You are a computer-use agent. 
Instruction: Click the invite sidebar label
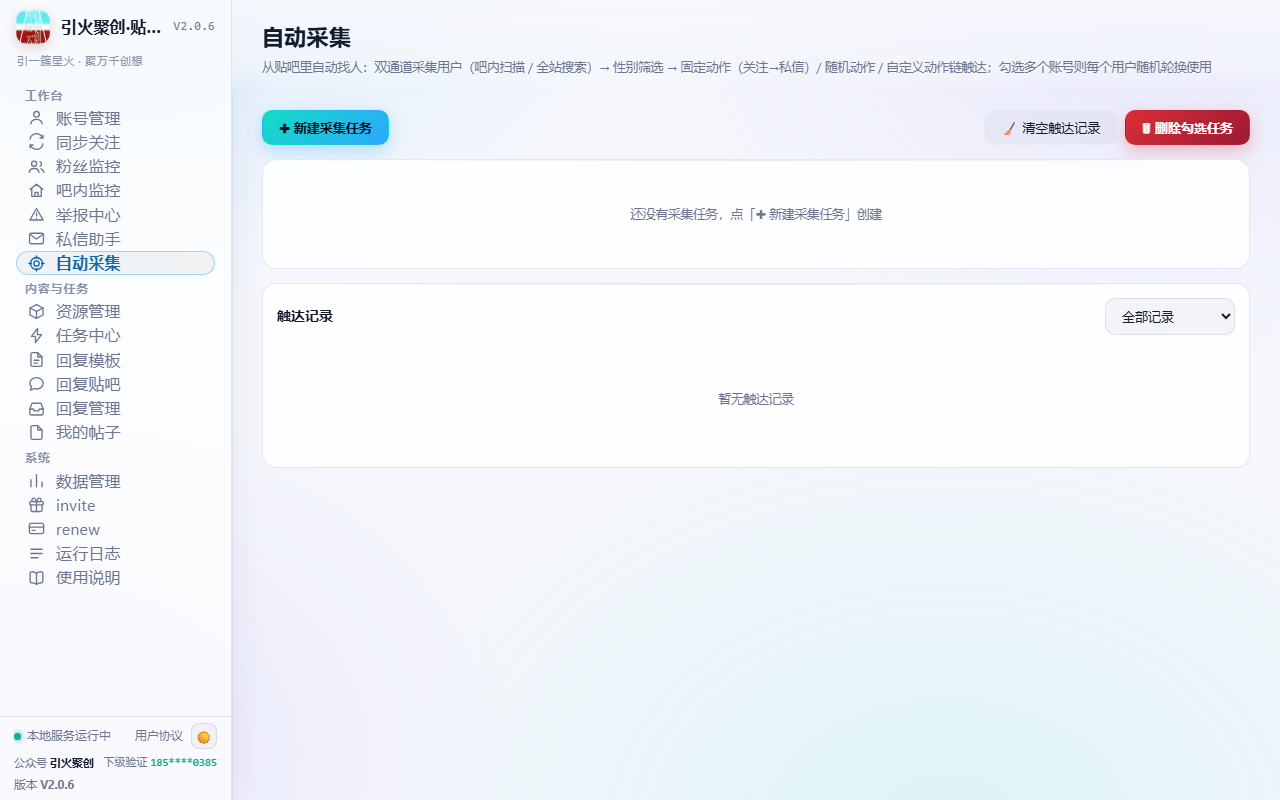click(76, 505)
